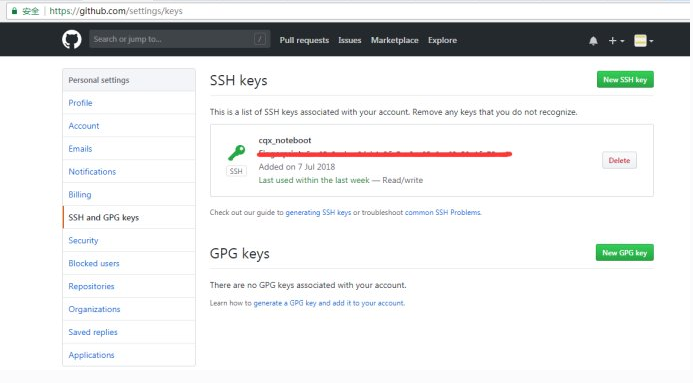Click Last used within the last week text

(x=314, y=180)
